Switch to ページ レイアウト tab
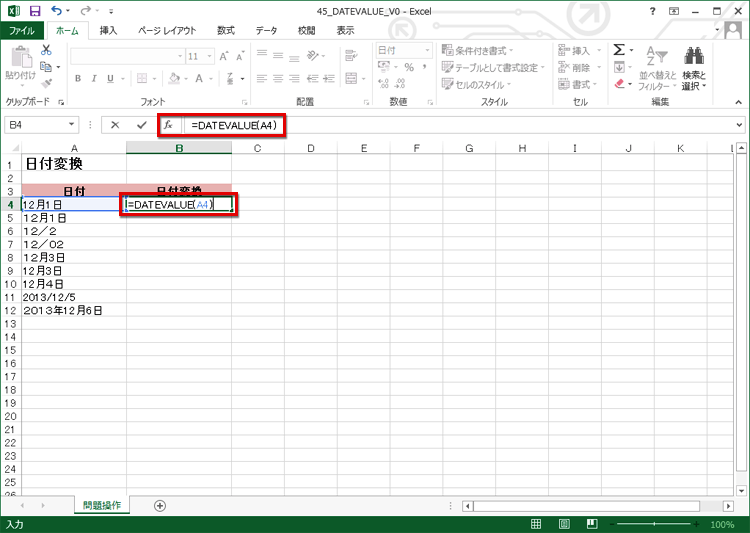 point(167,31)
